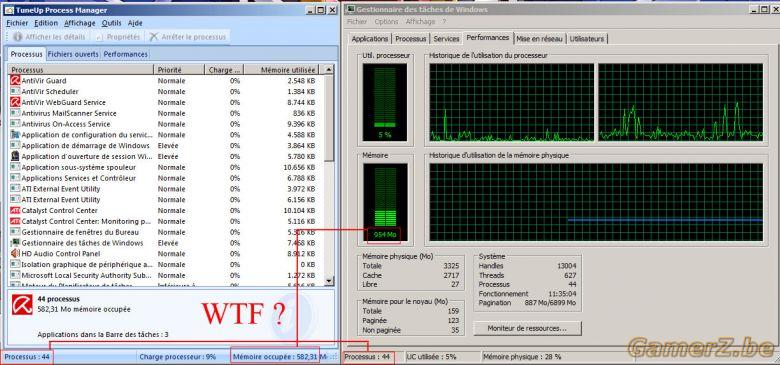Sort by the Charge column header
Screen dimensions: 780x365
coord(224,70)
